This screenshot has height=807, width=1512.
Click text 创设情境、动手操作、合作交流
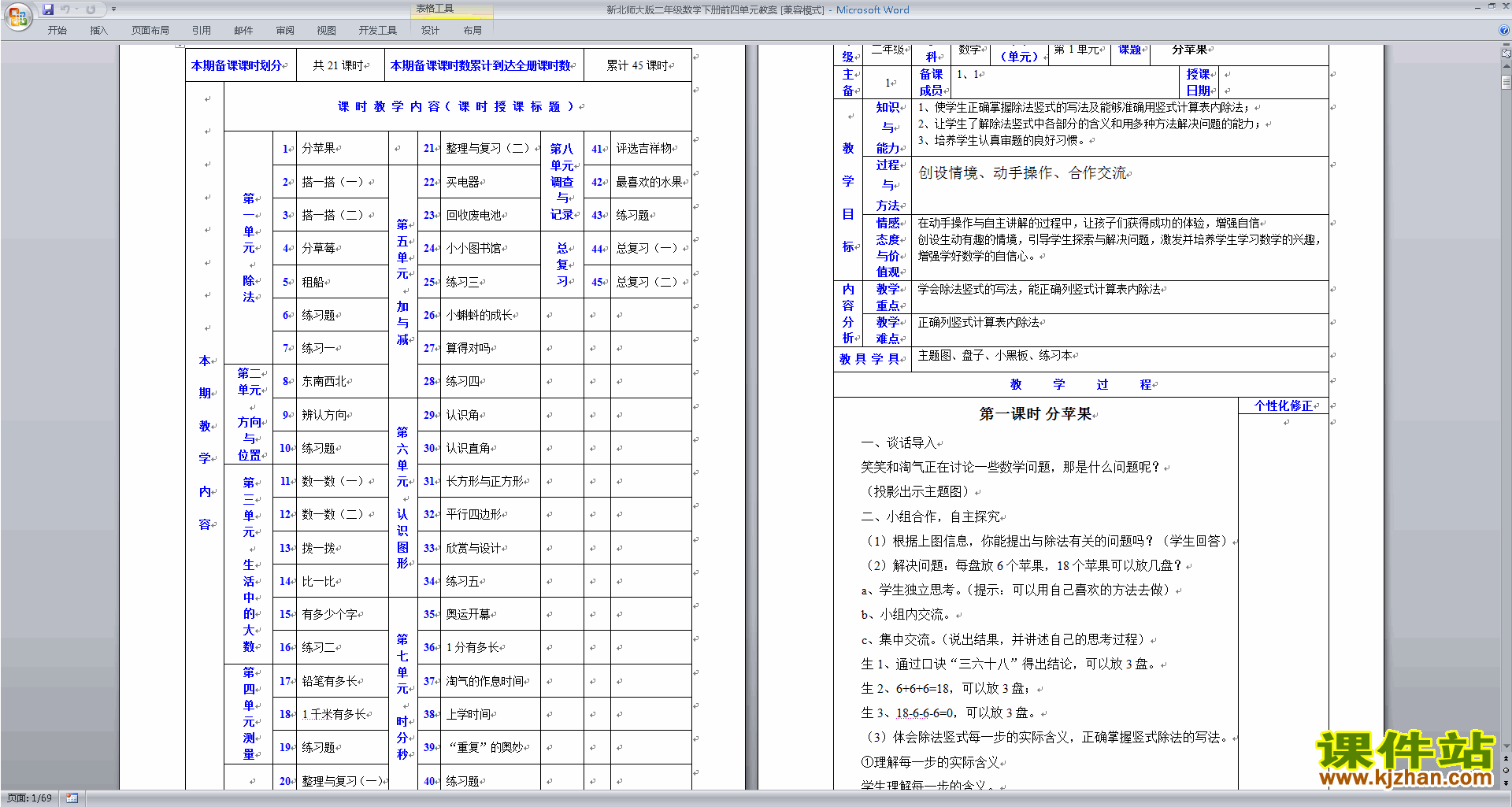click(x=1022, y=172)
